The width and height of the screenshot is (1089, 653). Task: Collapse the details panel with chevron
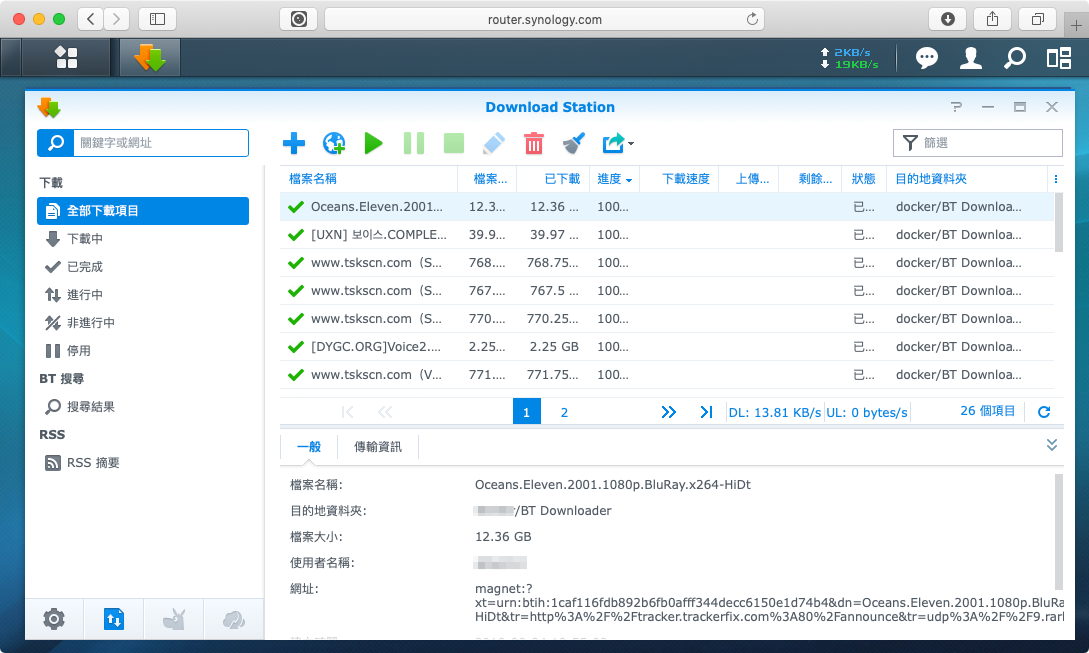point(1051,445)
